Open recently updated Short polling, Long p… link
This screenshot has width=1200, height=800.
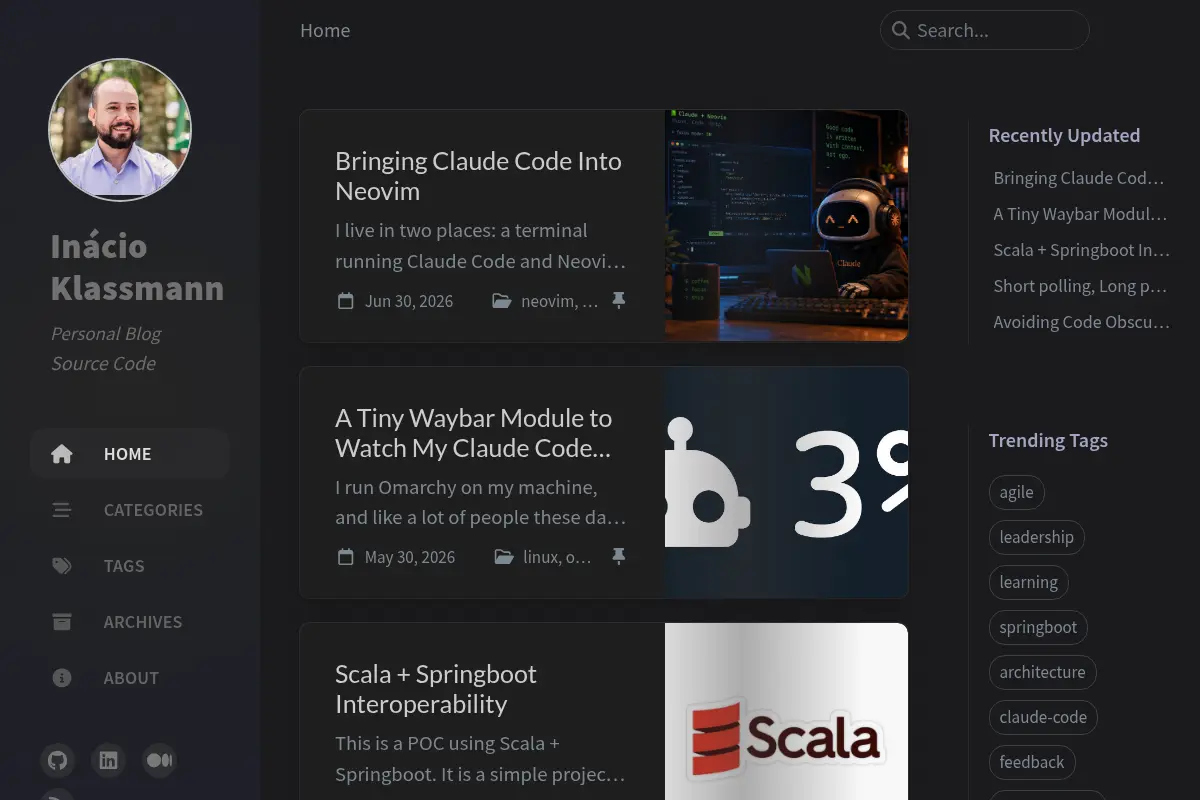(x=1080, y=286)
